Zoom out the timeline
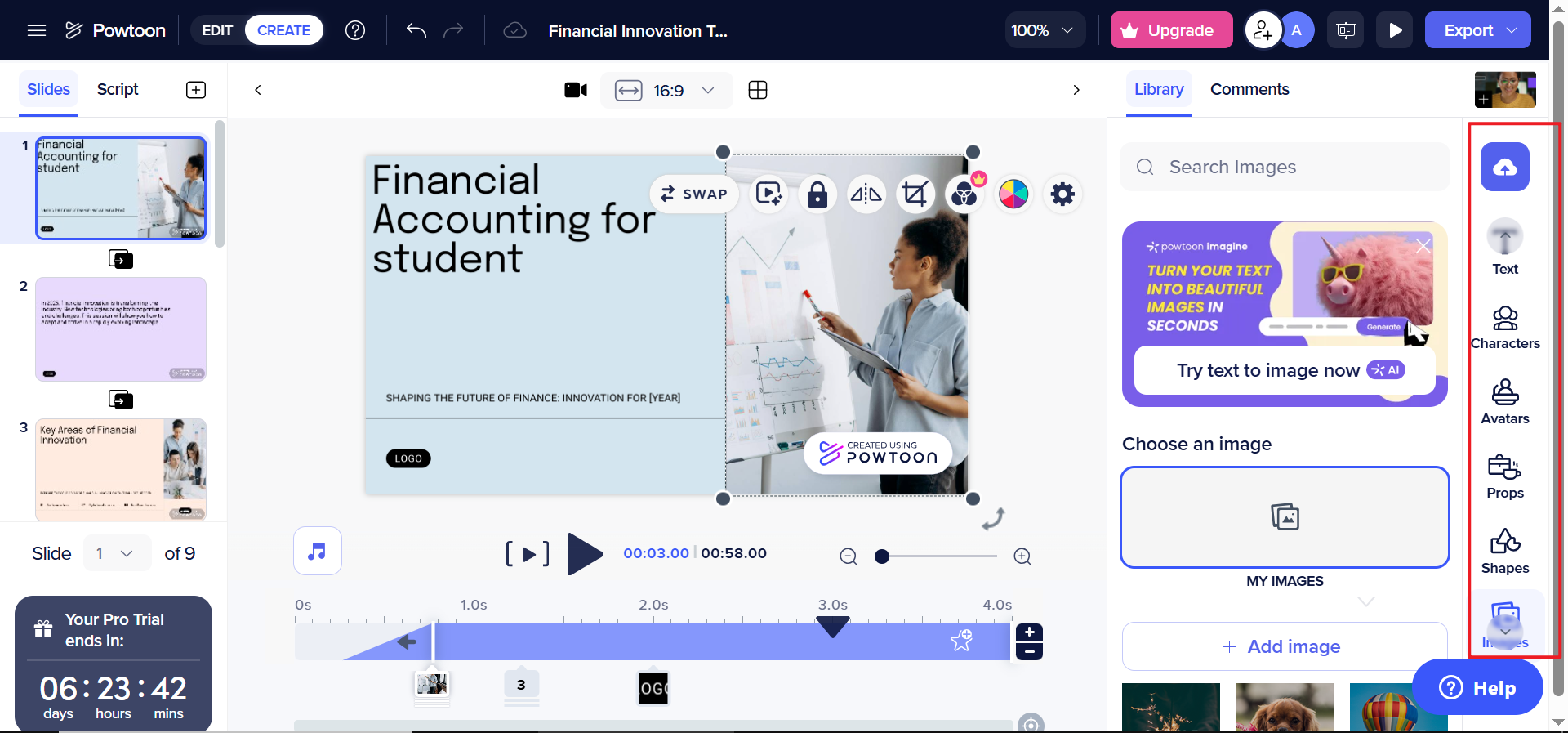This screenshot has width=1568, height=733. coord(849,556)
